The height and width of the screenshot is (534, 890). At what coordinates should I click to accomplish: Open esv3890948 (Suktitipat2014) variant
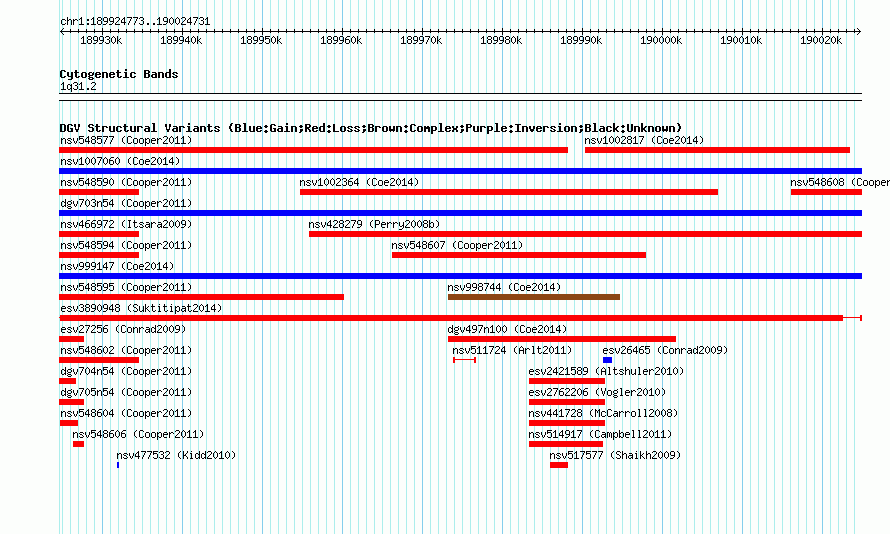coord(141,308)
